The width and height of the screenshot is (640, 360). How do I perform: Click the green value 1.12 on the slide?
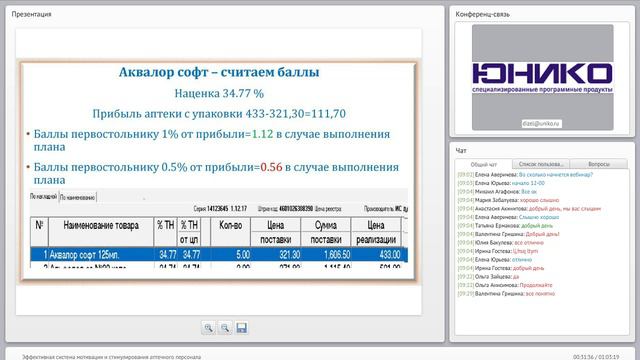pos(262,134)
